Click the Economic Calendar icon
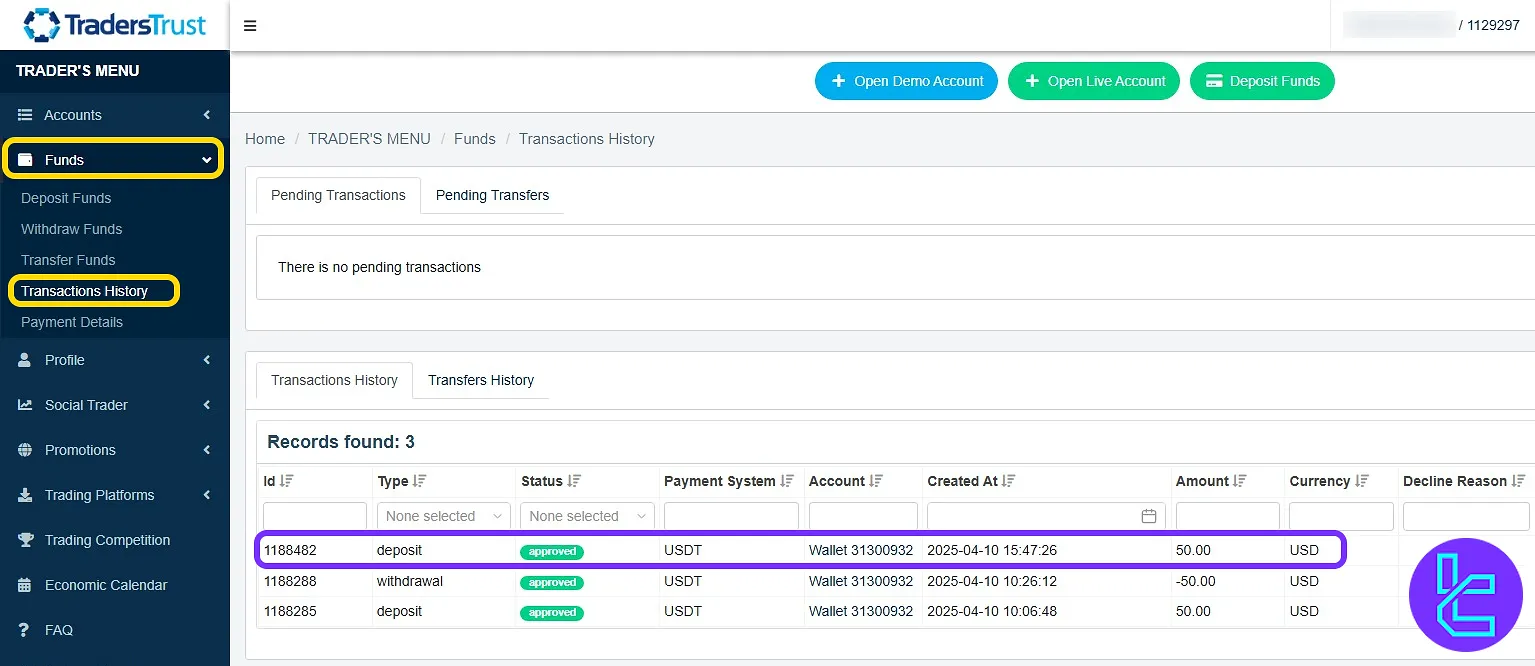 [x=25, y=585]
